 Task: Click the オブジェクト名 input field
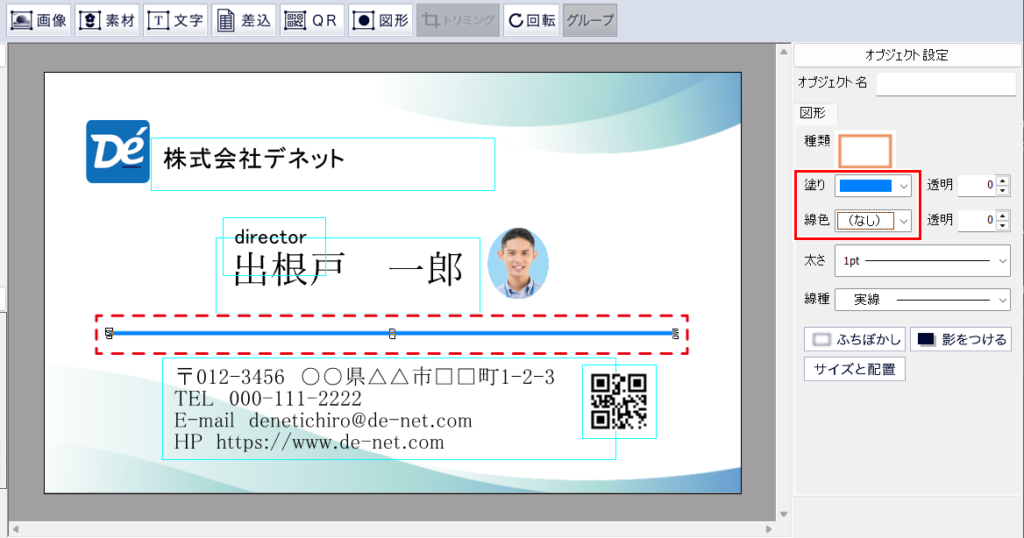946,83
